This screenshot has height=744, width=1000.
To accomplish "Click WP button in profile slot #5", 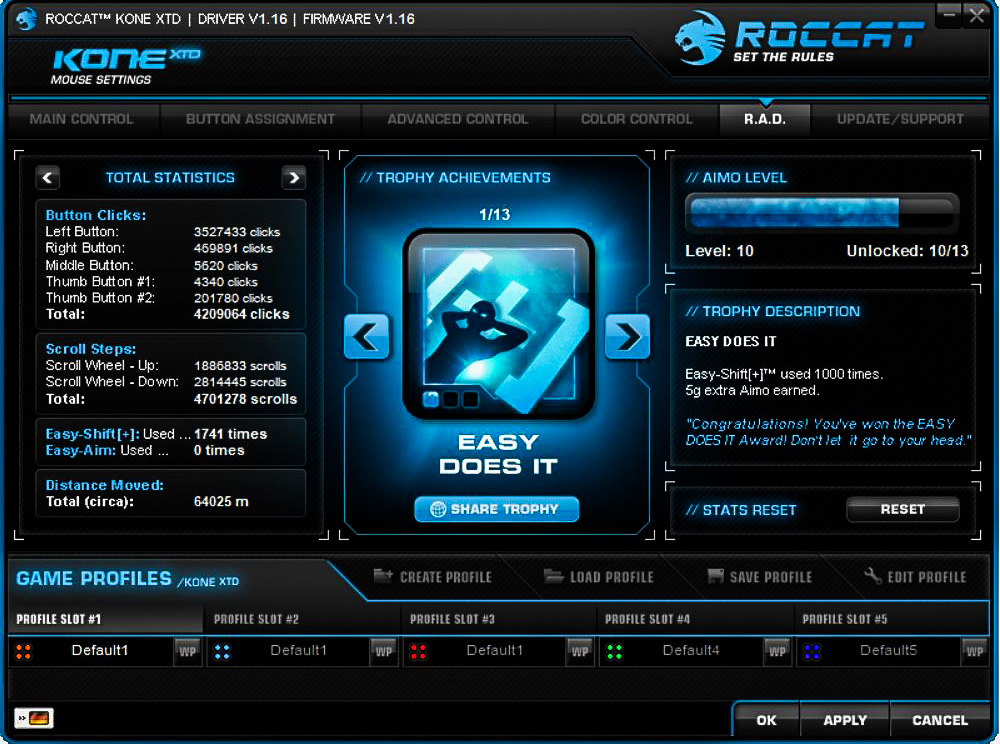I will pyautogui.click(x=974, y=652).
